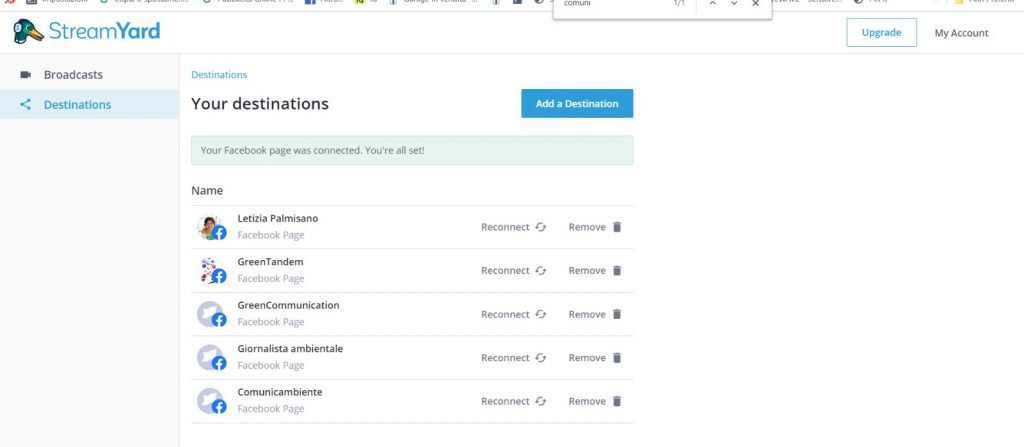Click refresh icon for Letizia Palmisano
1024x447 pixels.
pos(540,227)
